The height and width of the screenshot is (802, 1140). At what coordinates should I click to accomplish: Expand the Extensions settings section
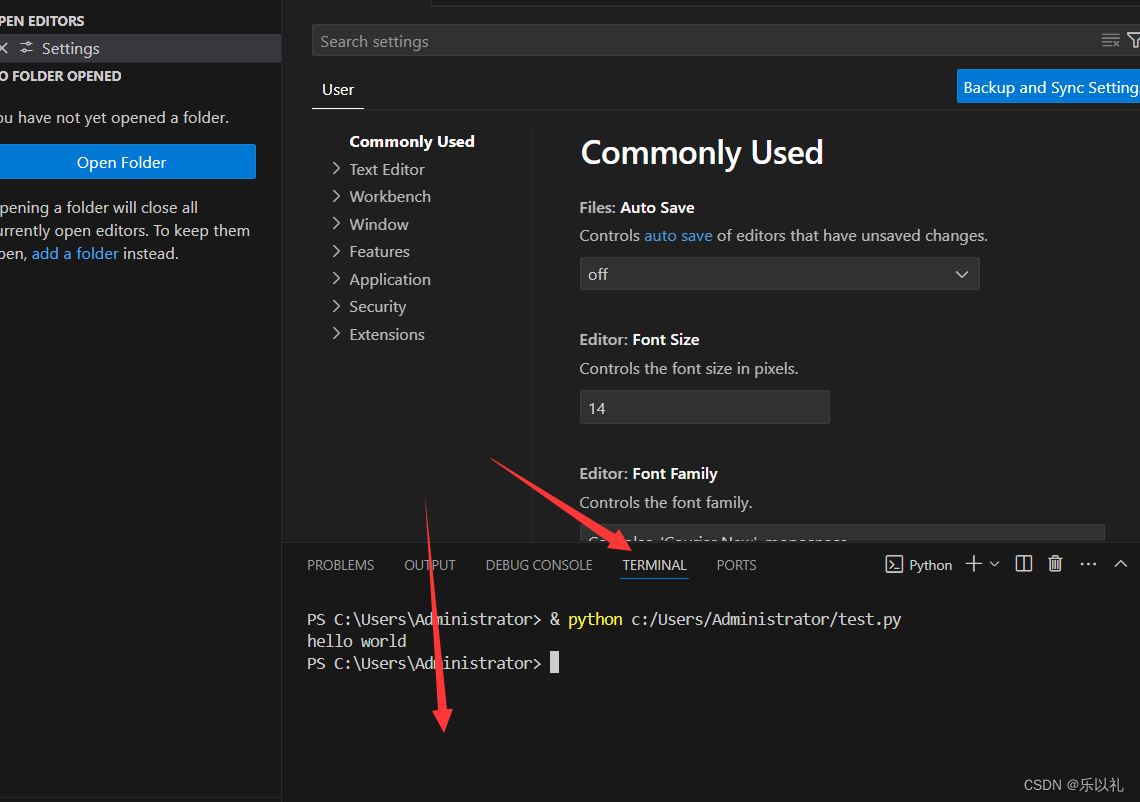click(386, 334)
